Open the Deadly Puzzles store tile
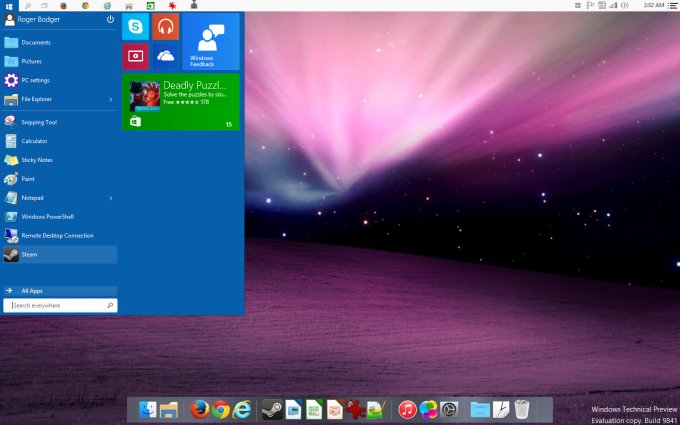Image resolution: width=680 pixels, height=425 pixels. coord(181,102)
